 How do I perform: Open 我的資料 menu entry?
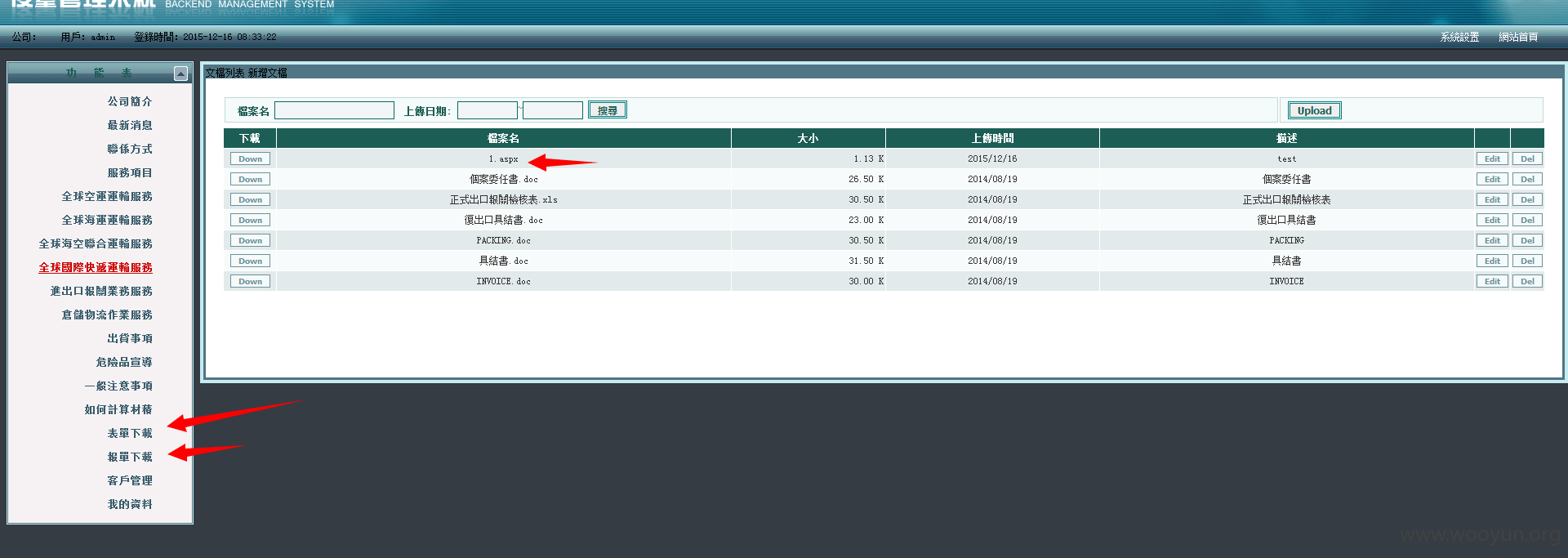[130, 504]
